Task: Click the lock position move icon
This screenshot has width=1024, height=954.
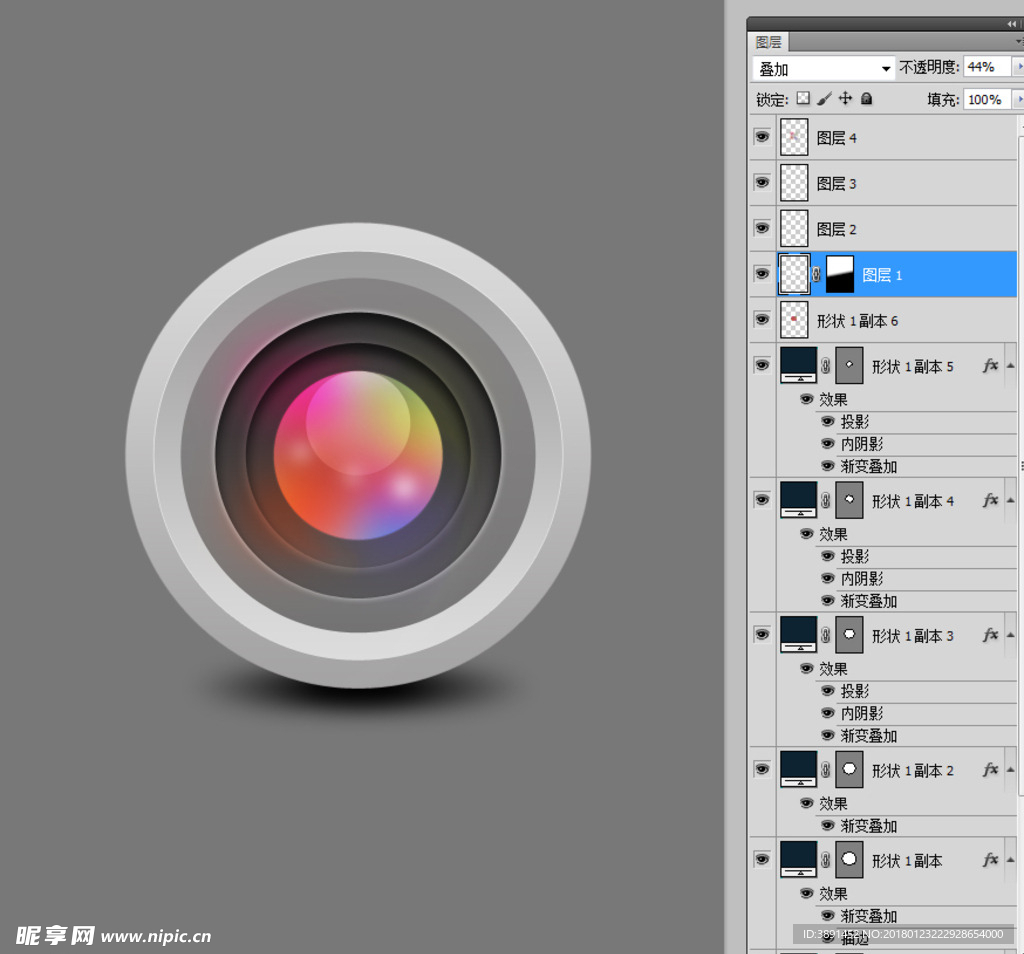Action: coord(845,99)
